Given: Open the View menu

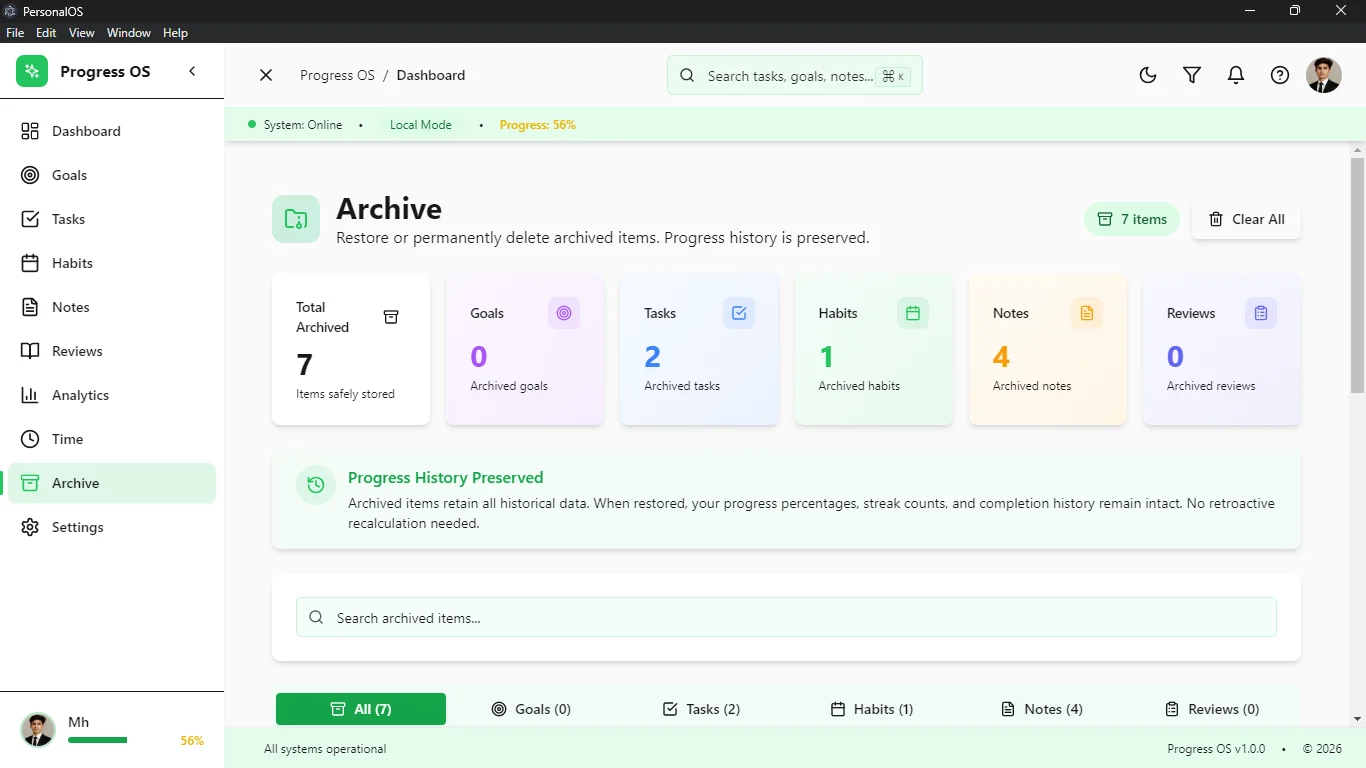Looking at the screenshot, I should [x=82, y=33].
